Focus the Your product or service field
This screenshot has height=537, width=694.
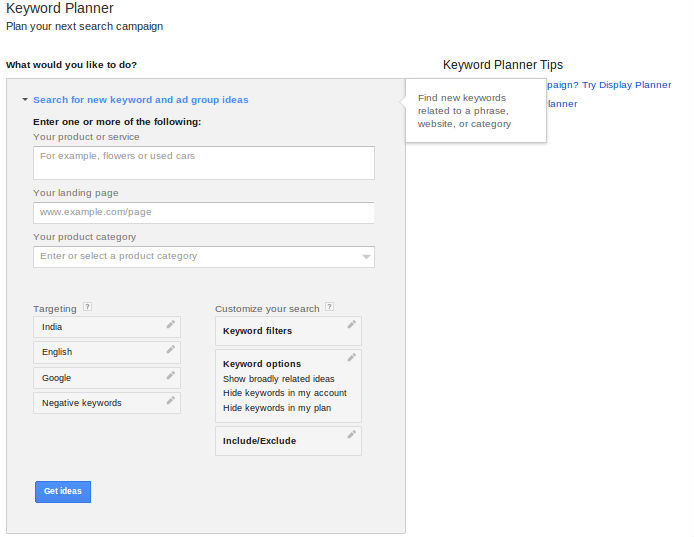203,163
